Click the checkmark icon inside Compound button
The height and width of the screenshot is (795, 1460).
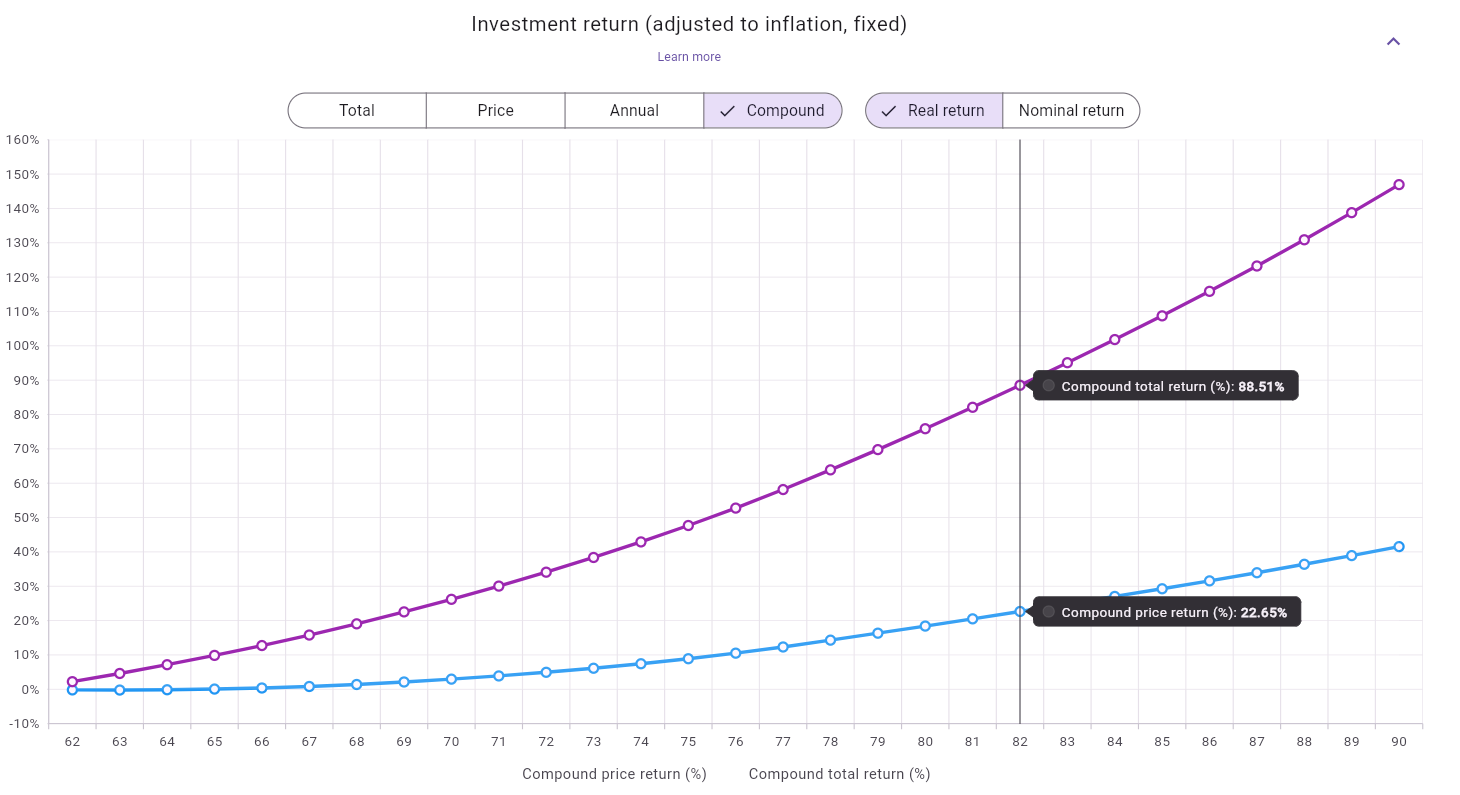(726, 110)
